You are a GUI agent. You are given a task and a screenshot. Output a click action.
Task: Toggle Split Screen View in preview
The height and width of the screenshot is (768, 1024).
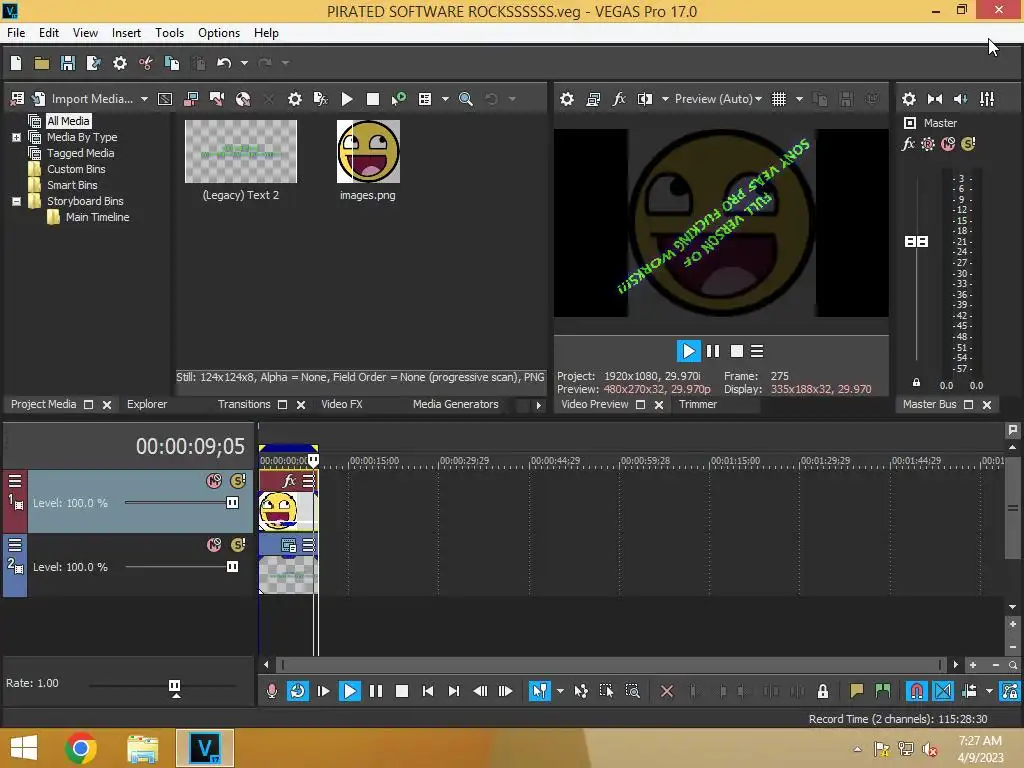click(x=645, y=99)
